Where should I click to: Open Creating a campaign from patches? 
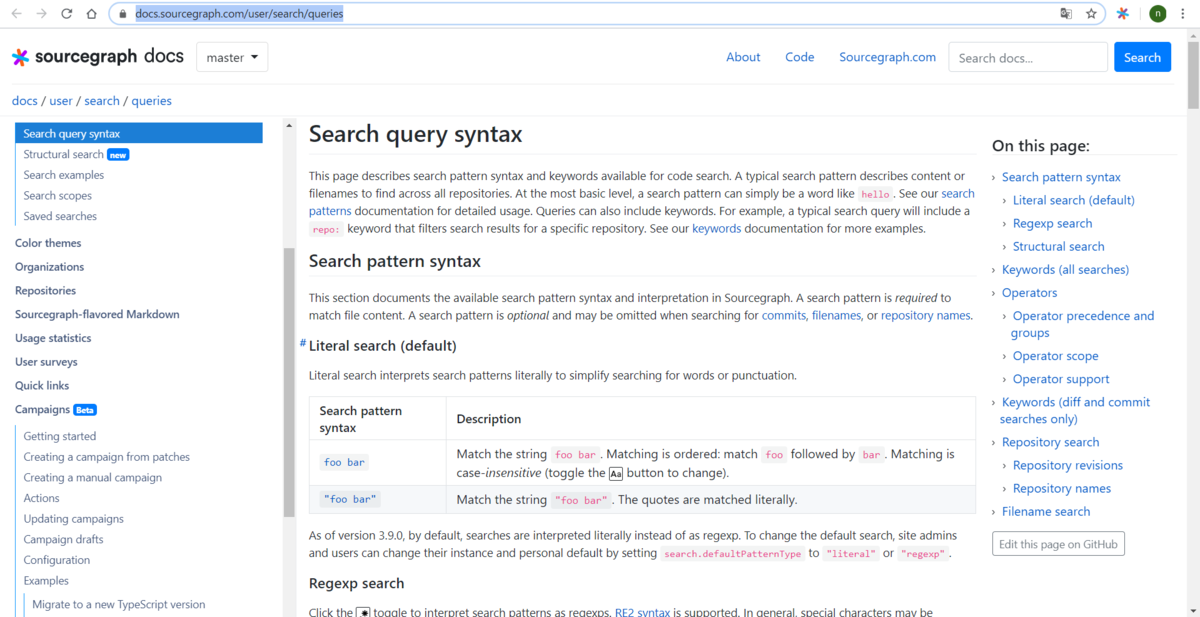(107, 457)
